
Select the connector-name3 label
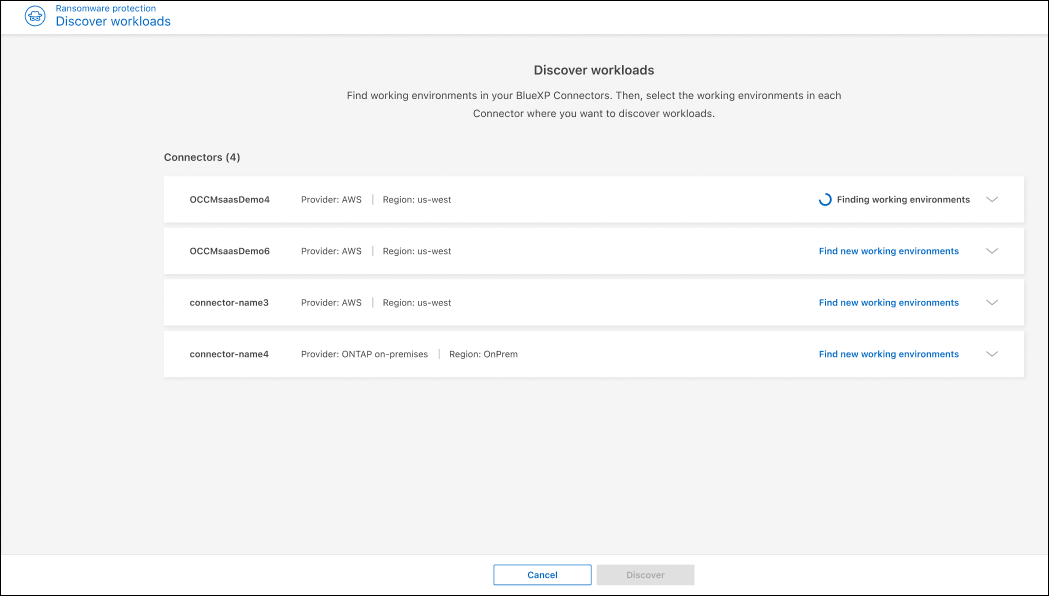[229, 303]
